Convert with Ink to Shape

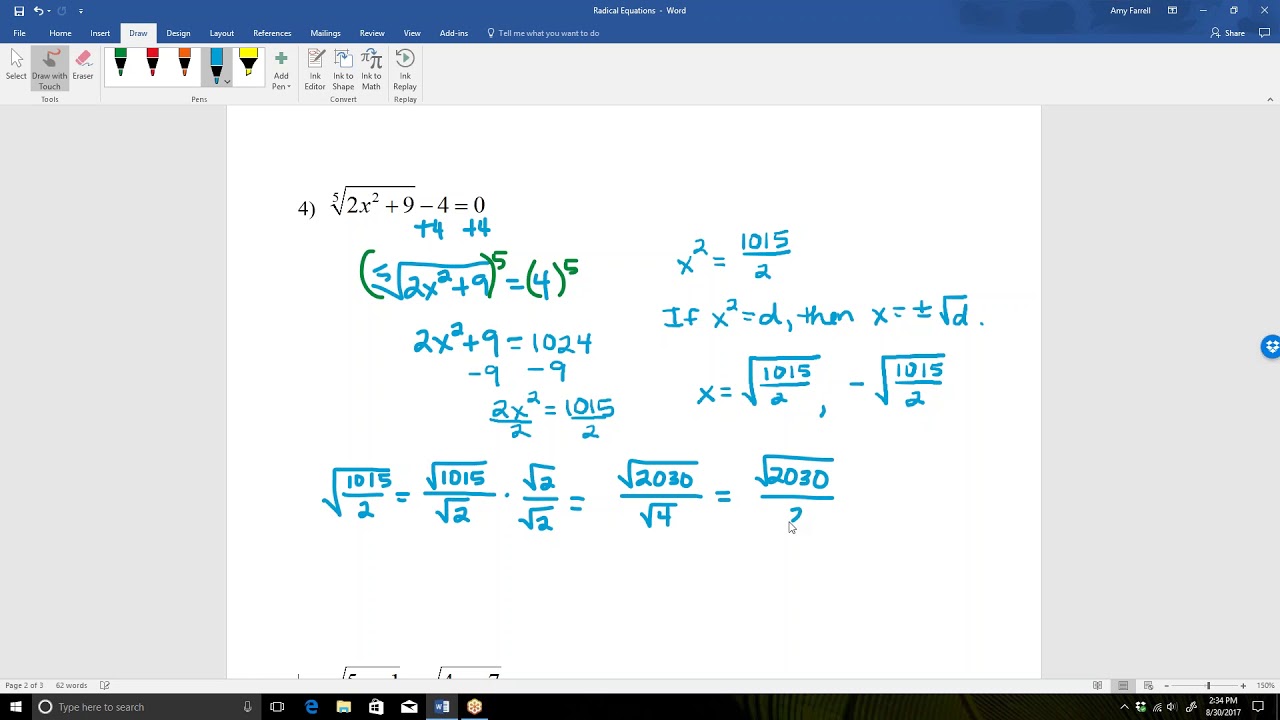tap(343, 70)
